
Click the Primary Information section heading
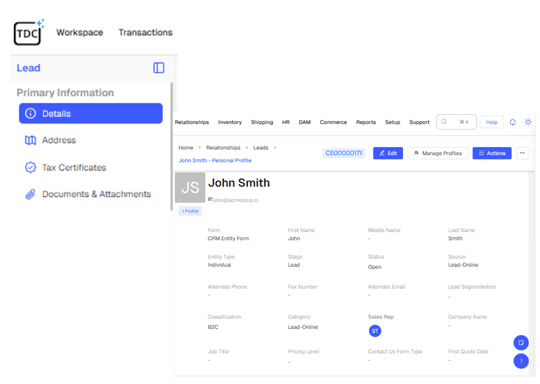tap(65, 93)
